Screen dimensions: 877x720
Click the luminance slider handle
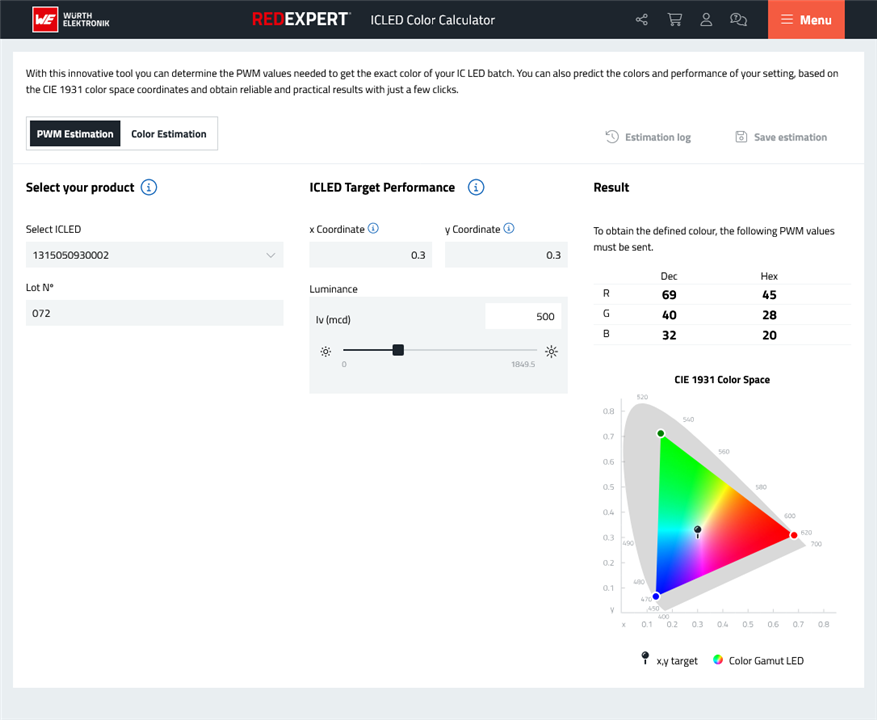[x=398, y=350]
